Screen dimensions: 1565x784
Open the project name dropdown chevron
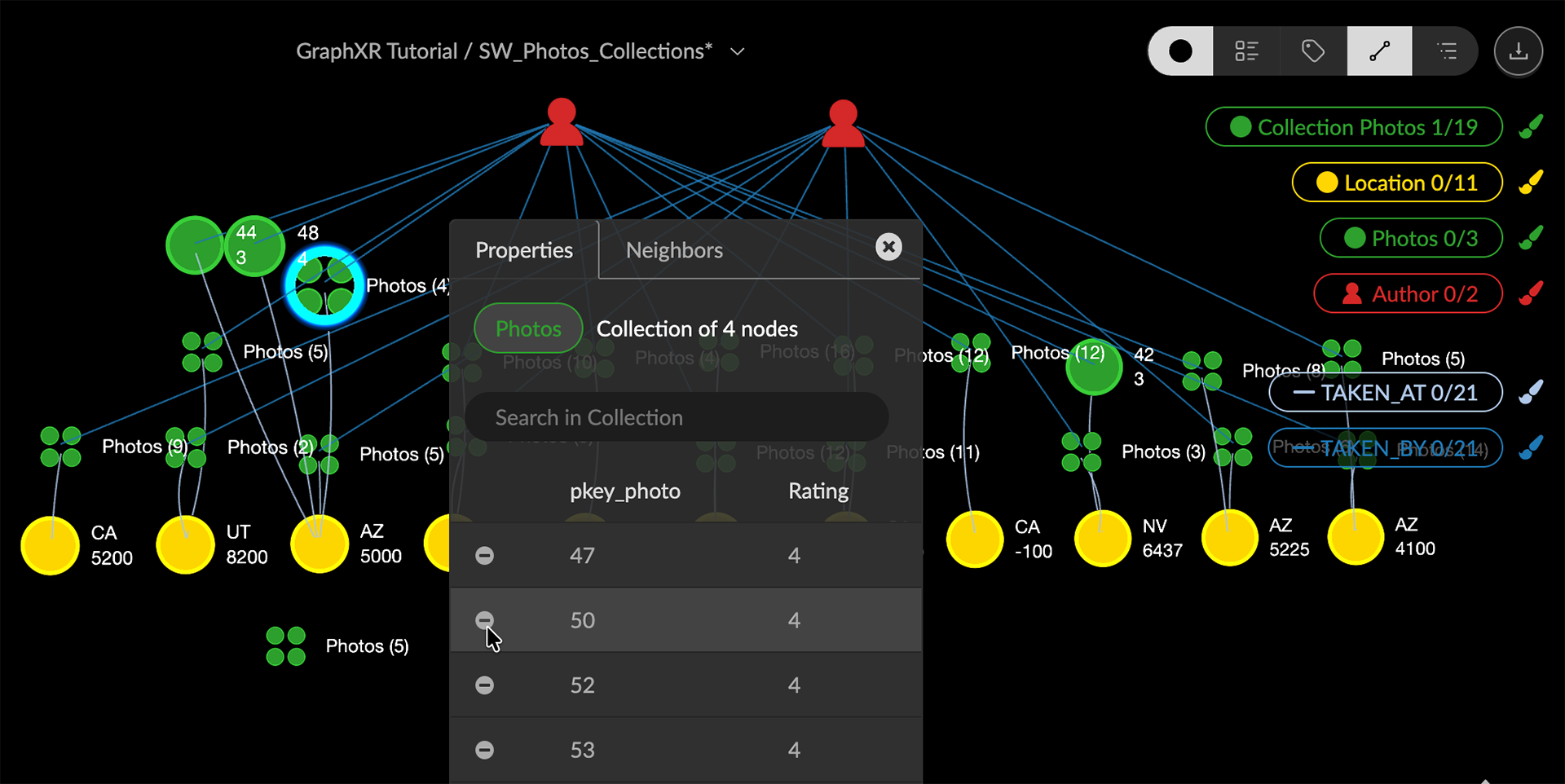[738, 51]
